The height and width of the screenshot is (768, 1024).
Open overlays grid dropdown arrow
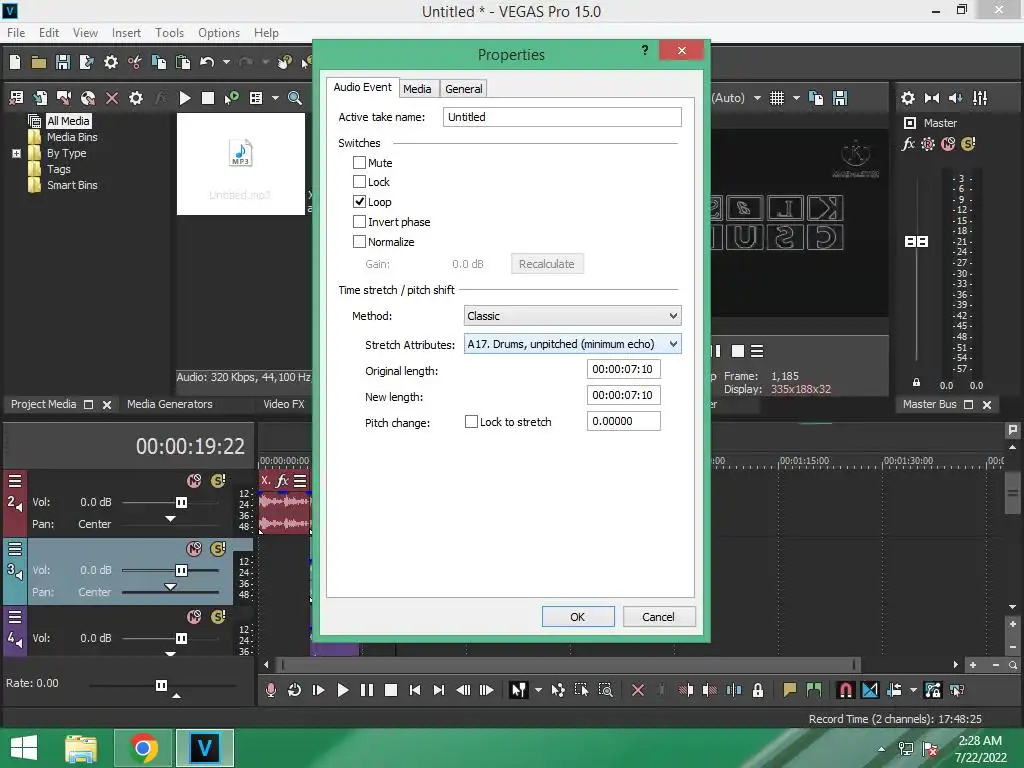[x=796, y=98]
